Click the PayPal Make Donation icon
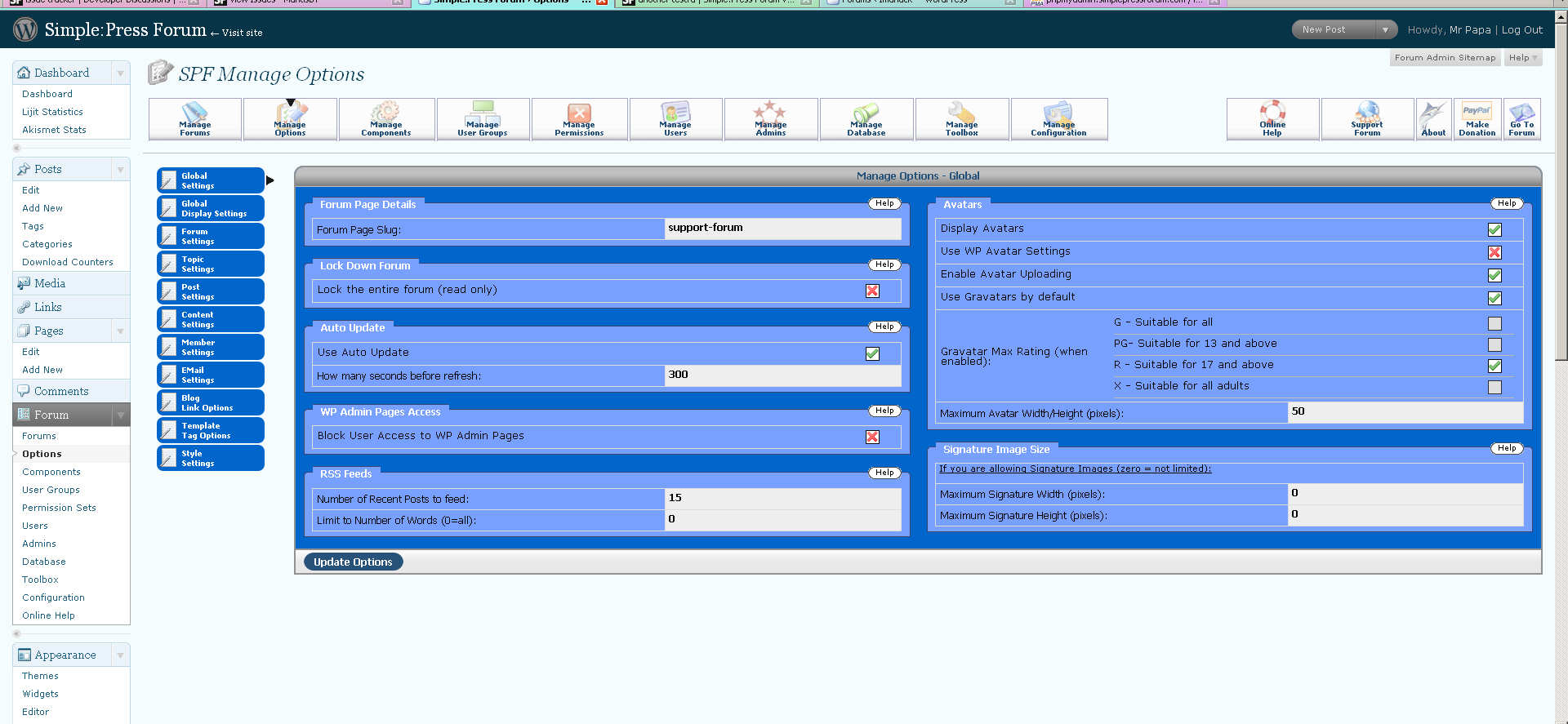The height and width of the screenshot is (724, 1568). click(1477, 119)
